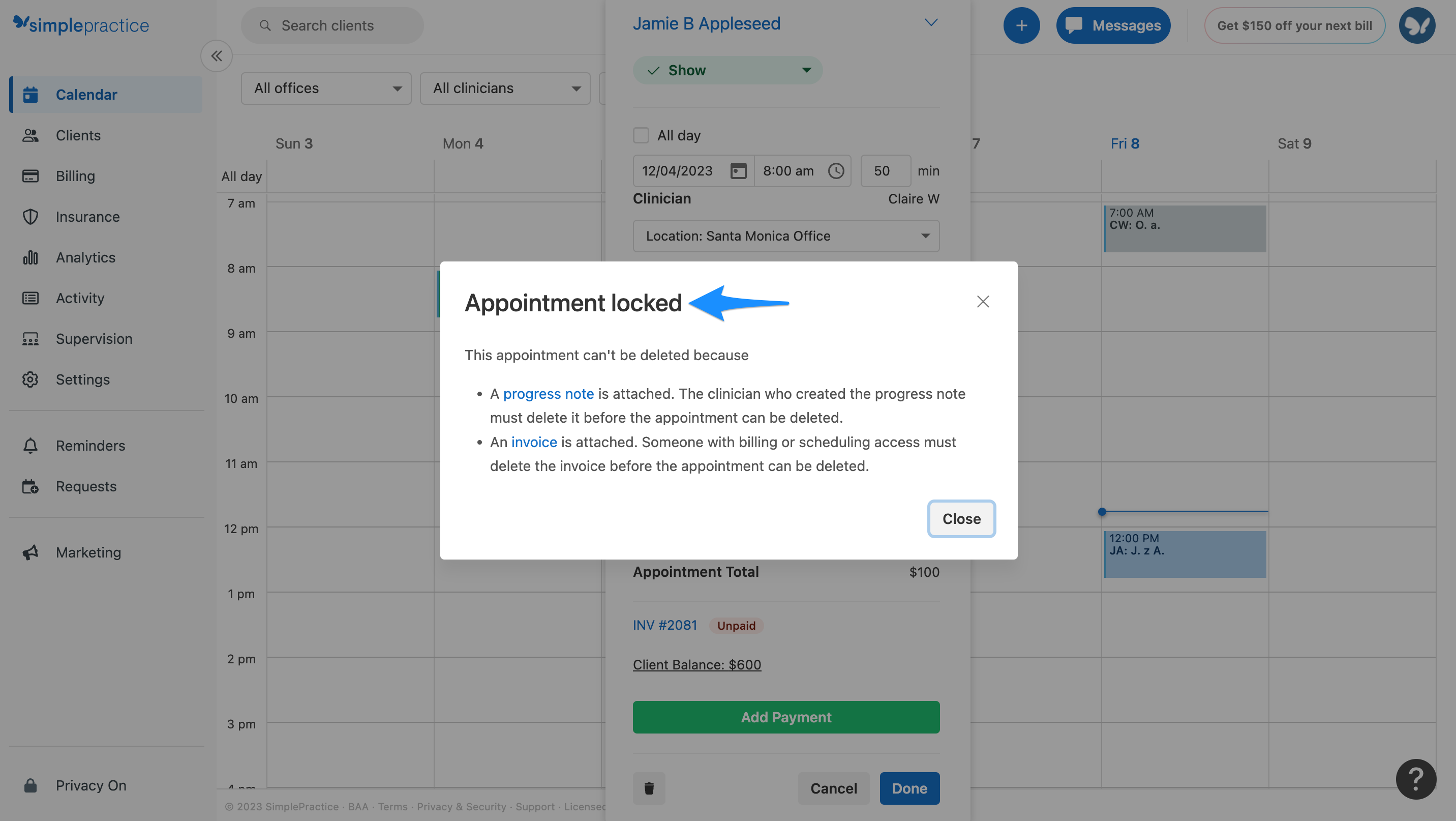This screenshot has height=821, width=1456.
Task: Click the blue plus create button
Action: pos(1021,25)
